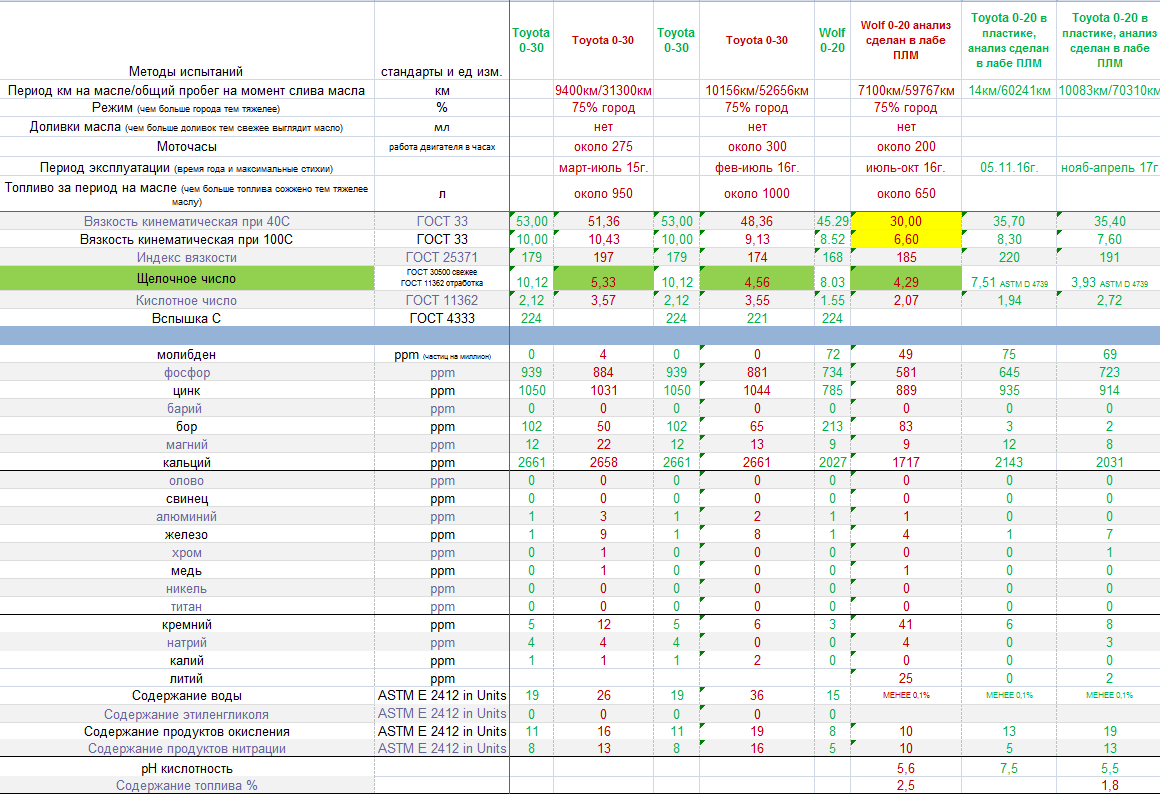
Task: Select the green 'Щелочное число' row label
Action: tap(186, 279)
